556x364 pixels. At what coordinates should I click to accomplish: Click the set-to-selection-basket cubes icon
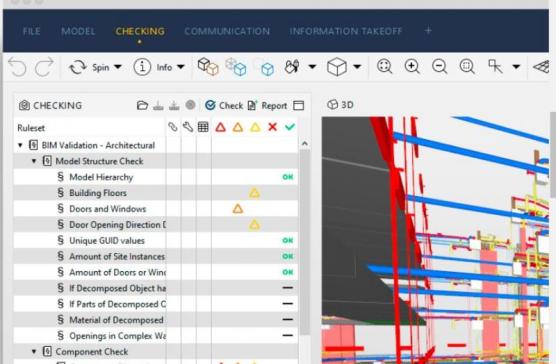[x=208, y=67]
